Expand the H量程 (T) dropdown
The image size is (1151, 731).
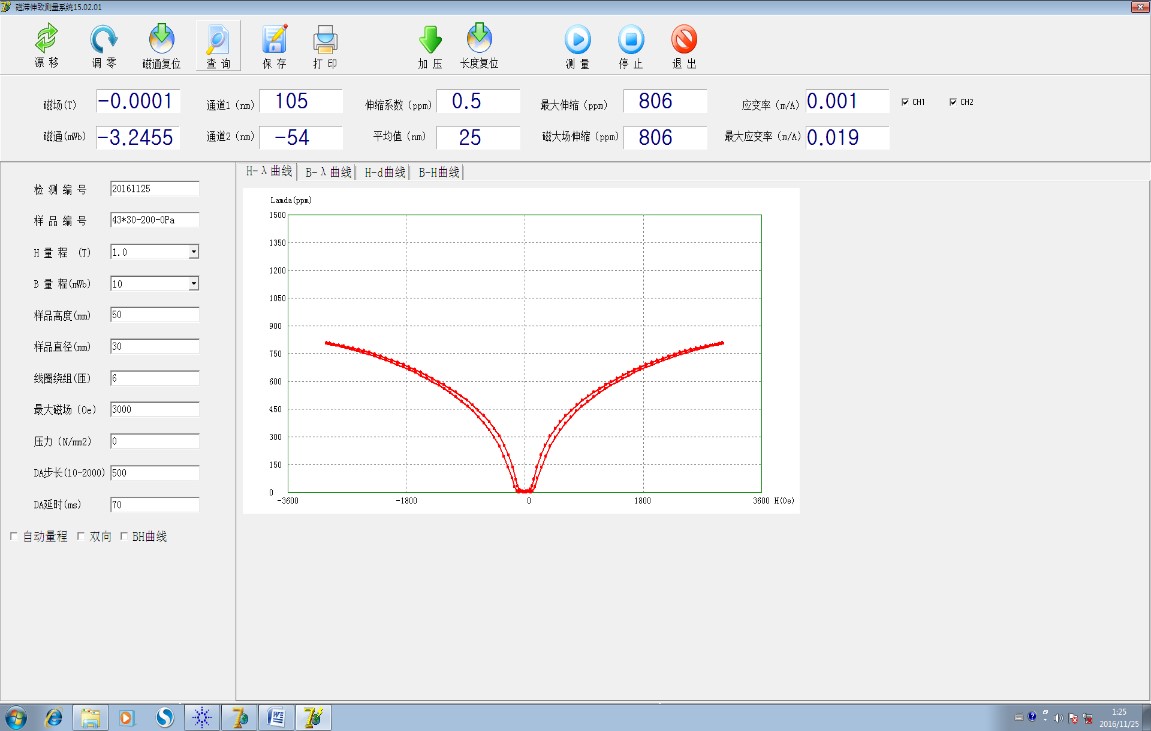[x=193, y=252]
